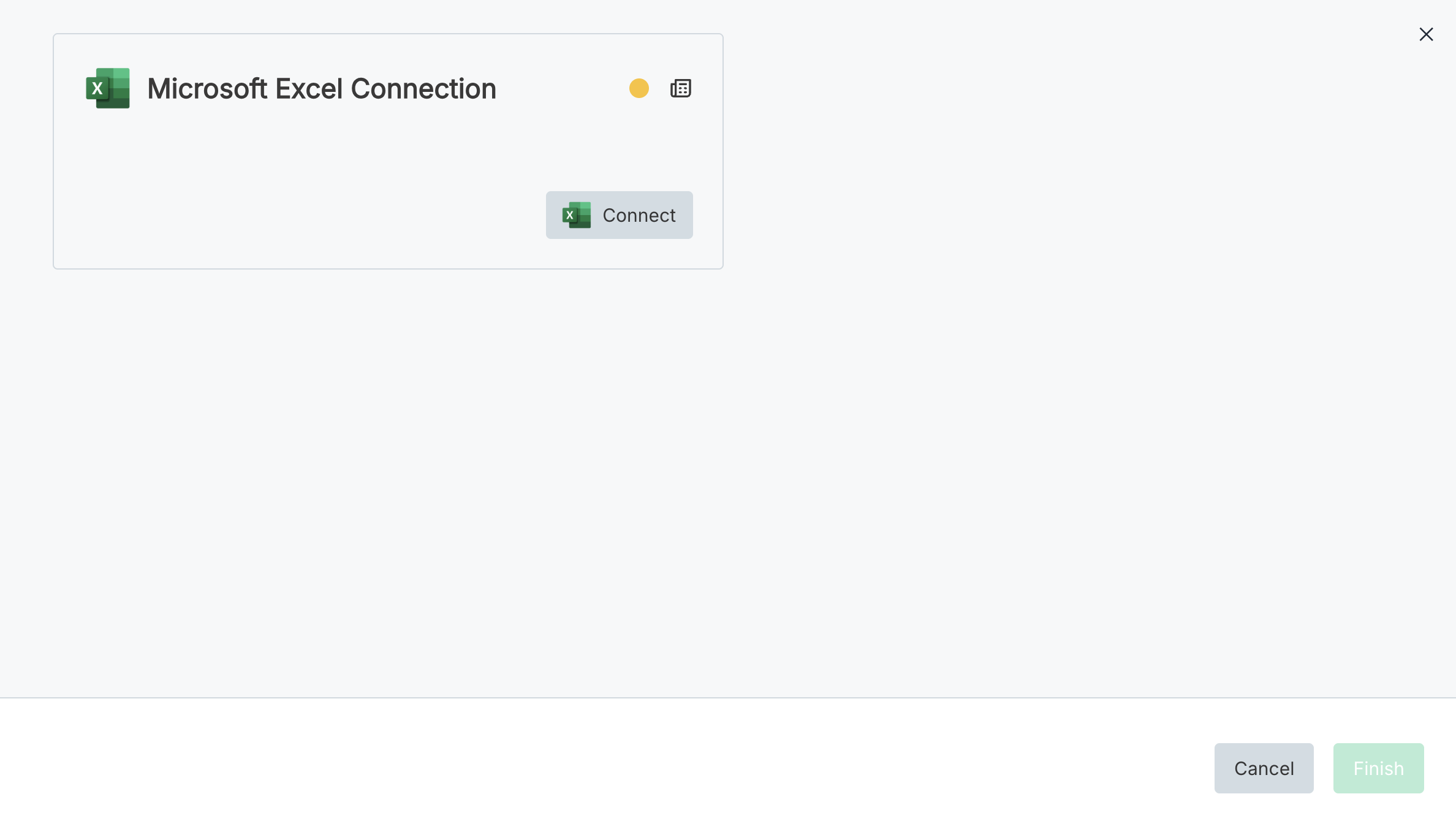
Task: Dismiss the setup window via Cancel
Action: point(1264,768)
